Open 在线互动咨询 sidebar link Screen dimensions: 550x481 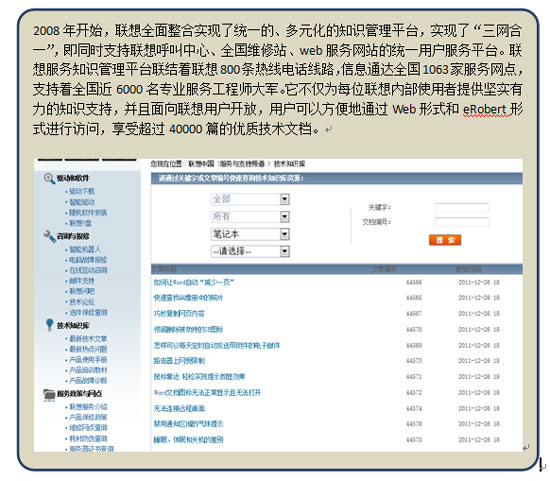tap(88, 270)
